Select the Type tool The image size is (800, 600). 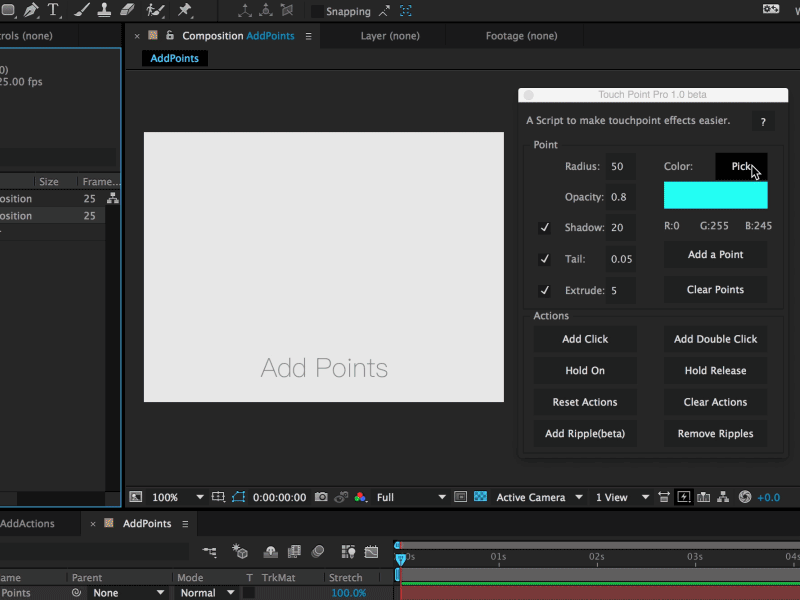pyautogui.click(x=53, y=10)
